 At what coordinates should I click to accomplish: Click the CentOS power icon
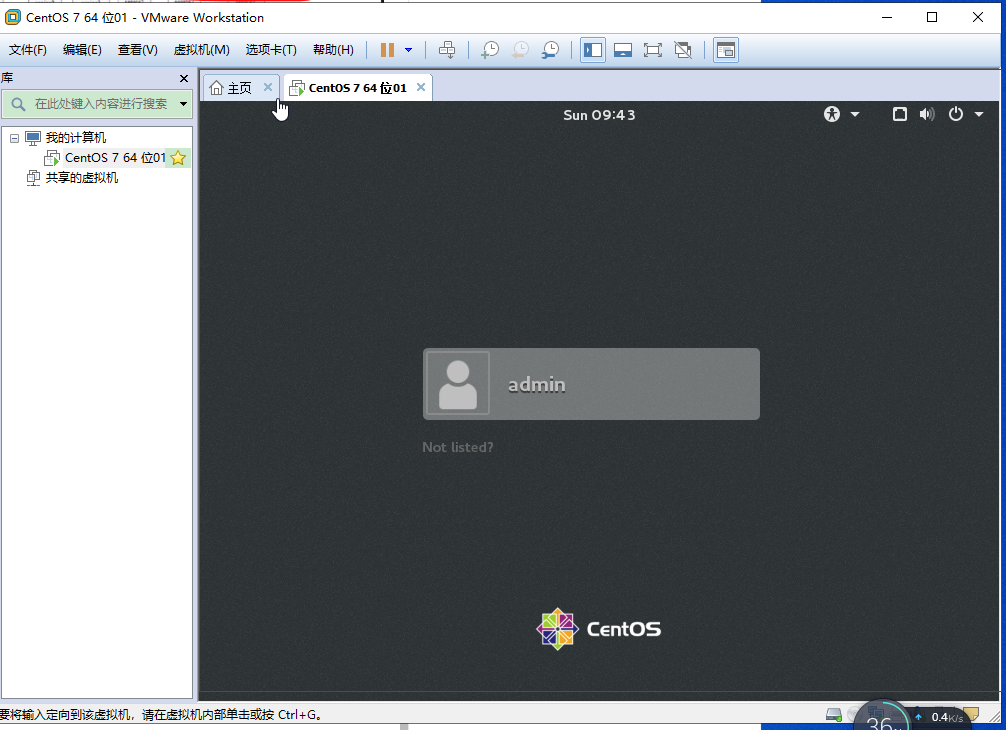(x=956, y=114)
